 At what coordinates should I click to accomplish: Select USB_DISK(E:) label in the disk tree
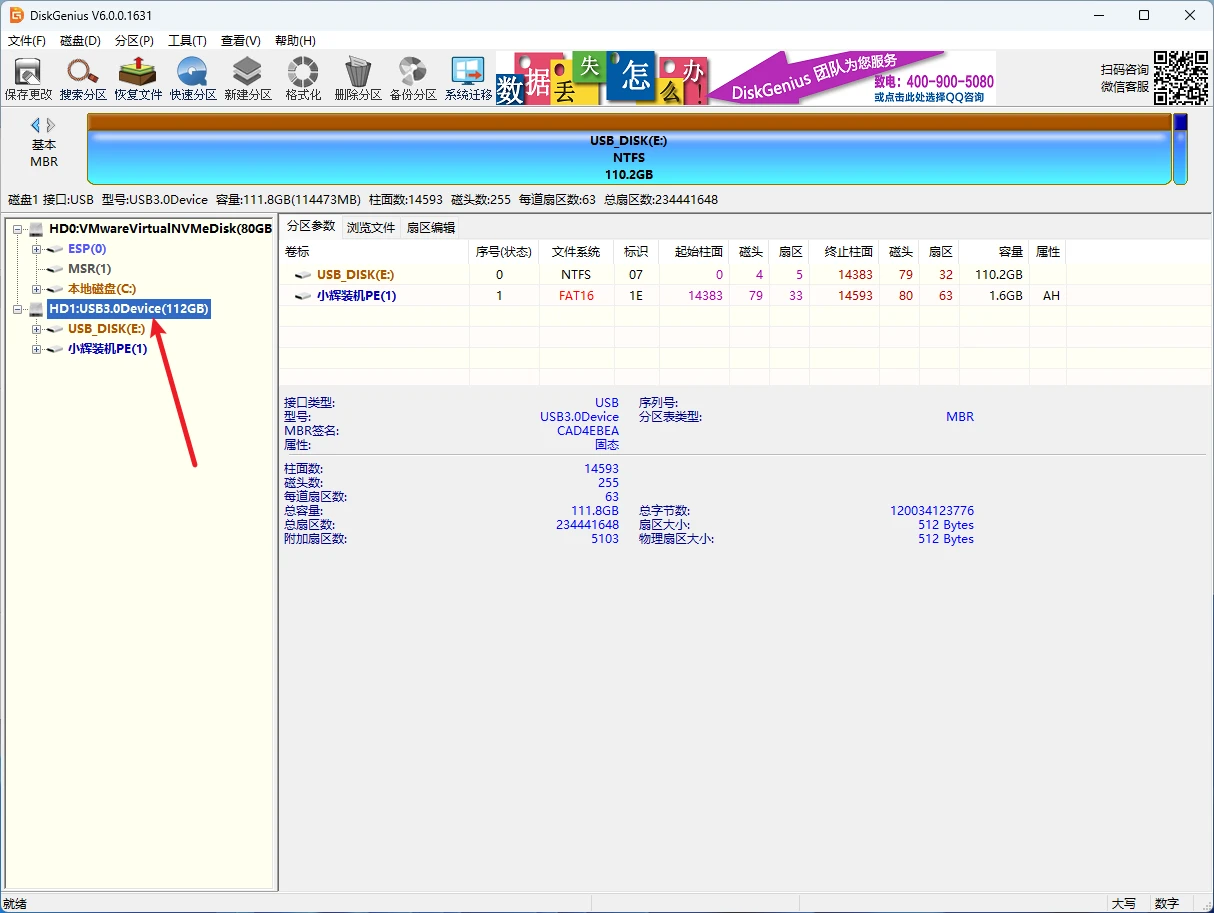107,329
